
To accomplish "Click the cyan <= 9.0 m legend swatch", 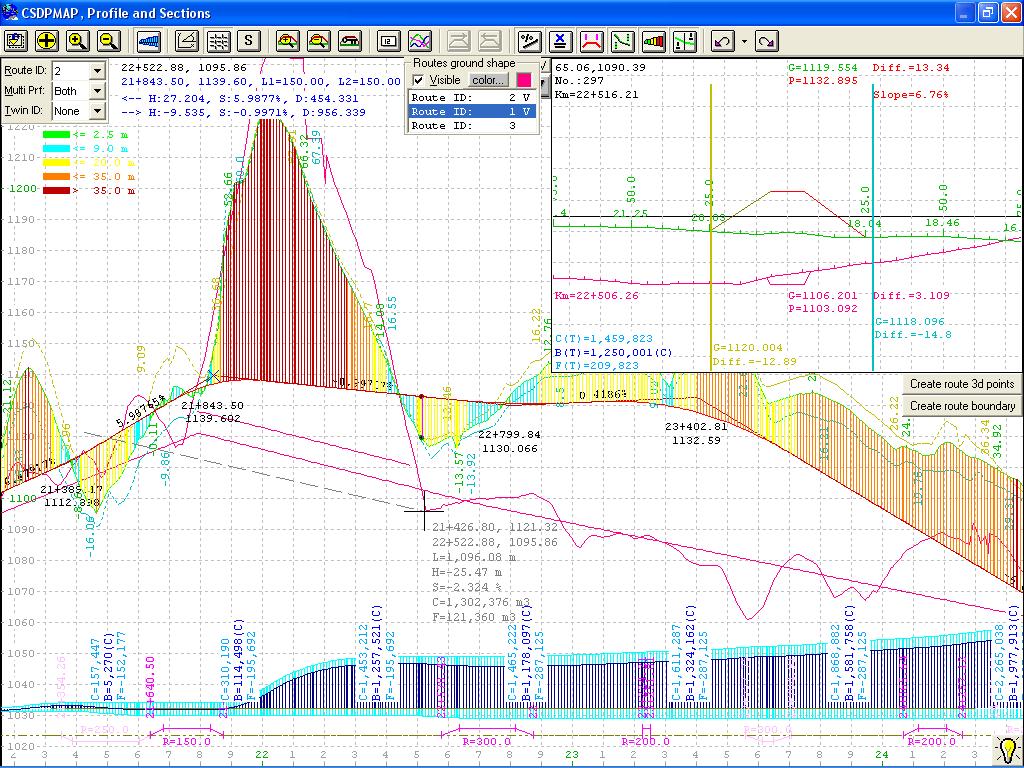I will 56,148.
